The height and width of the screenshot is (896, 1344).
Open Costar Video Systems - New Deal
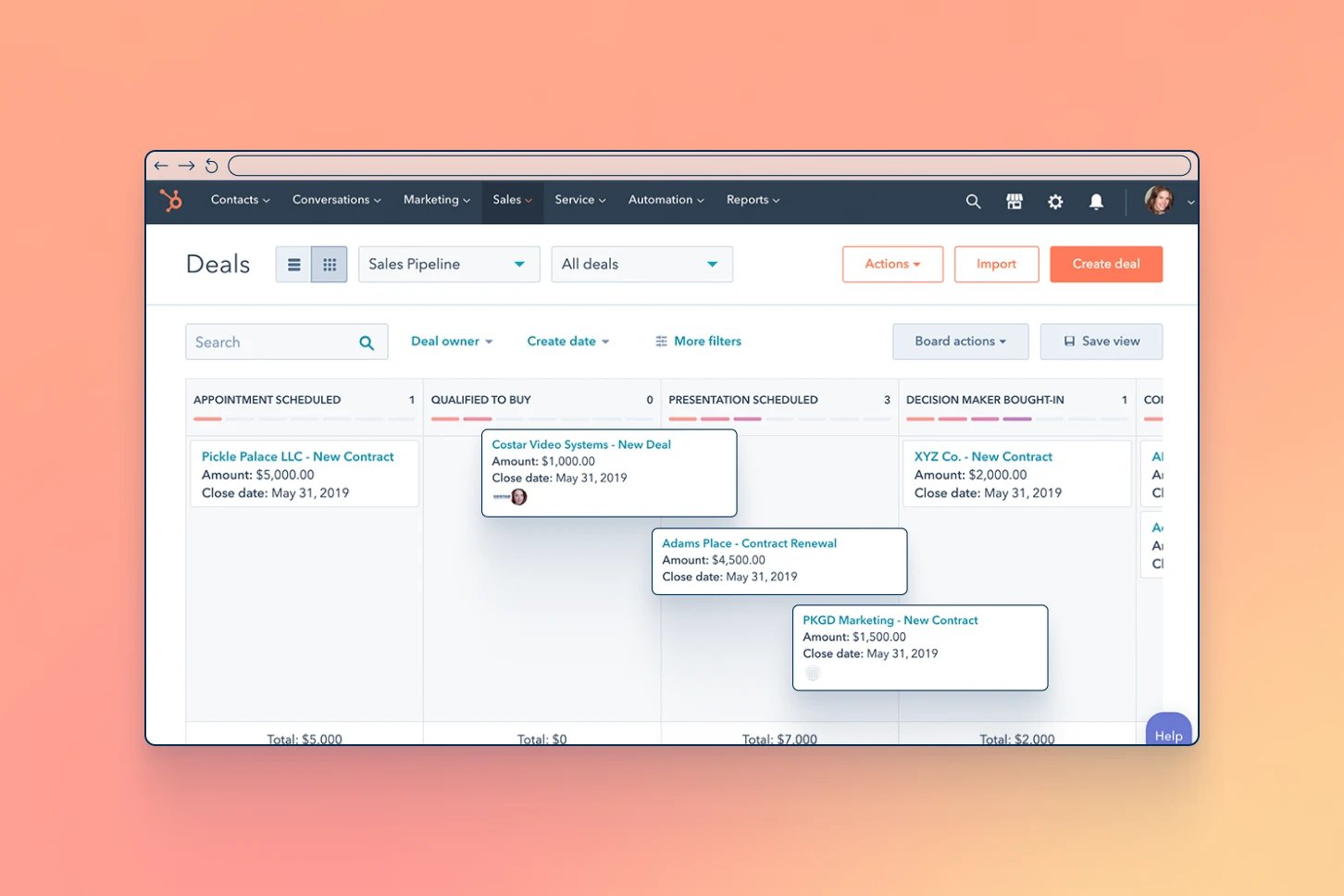coord(581,445)
